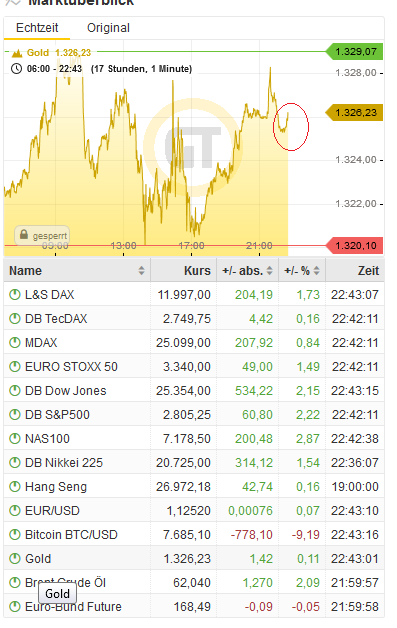
Task: Click the Bitcoin percent value -9,19
Action: coord(305,535)
